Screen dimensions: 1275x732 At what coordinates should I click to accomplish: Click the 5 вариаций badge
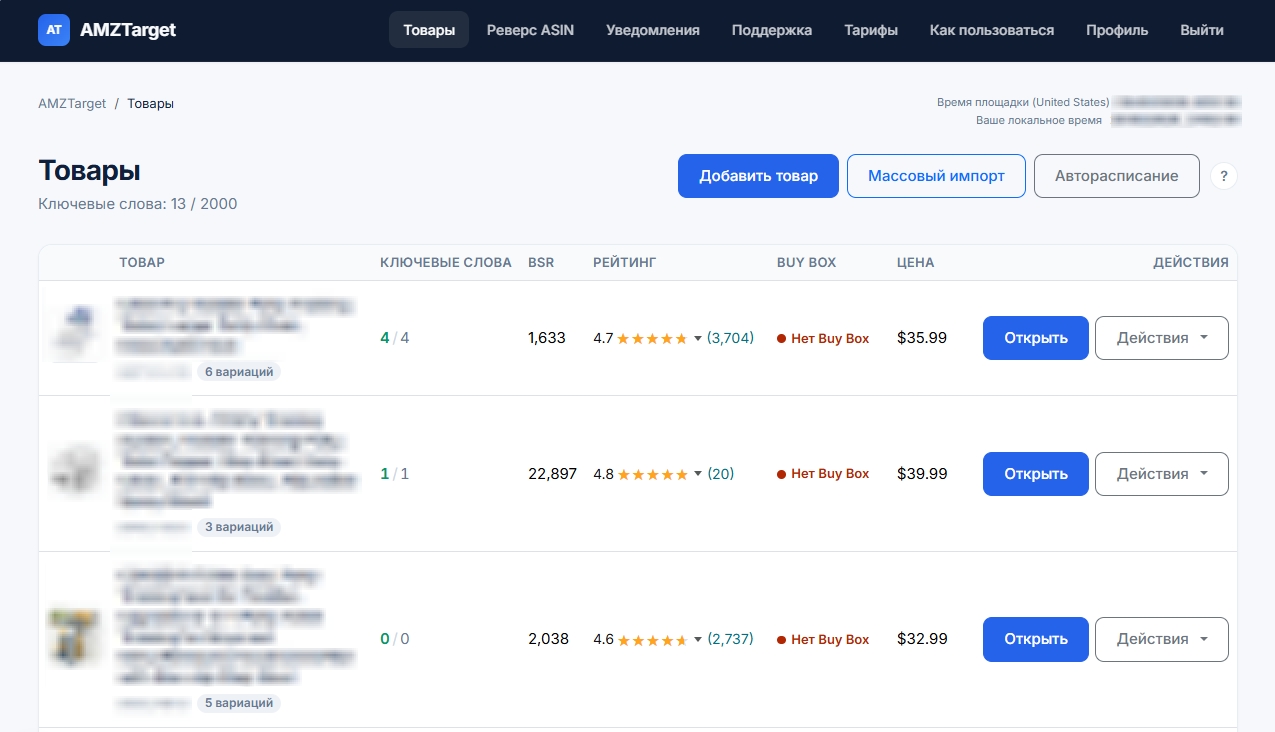pyautogui.click(x=239, y=703)
